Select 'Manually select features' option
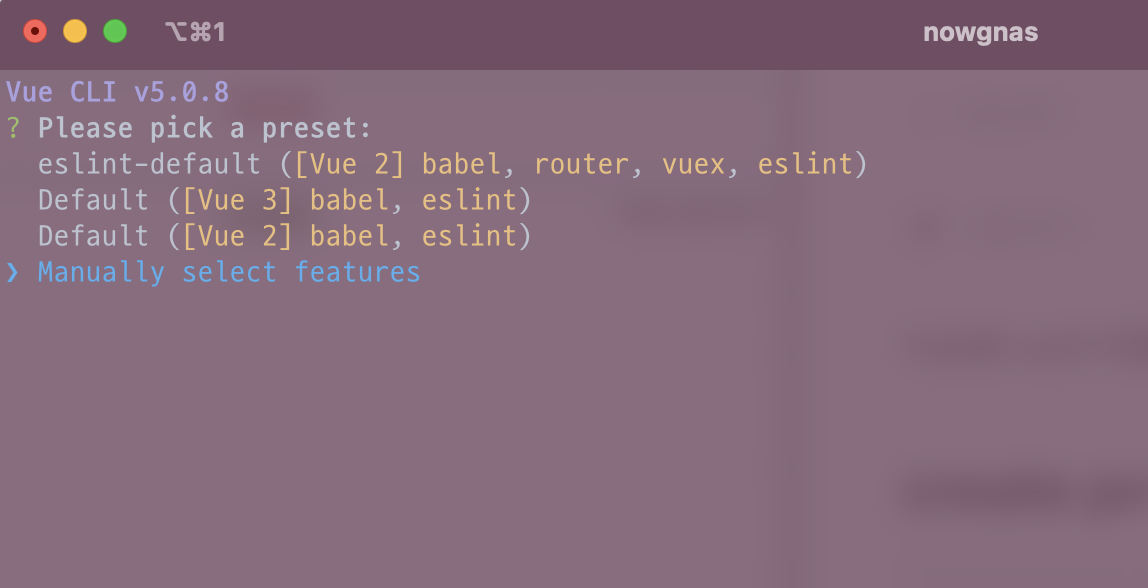The width and height of the screenshot is (1148, 588). [229, 272]
